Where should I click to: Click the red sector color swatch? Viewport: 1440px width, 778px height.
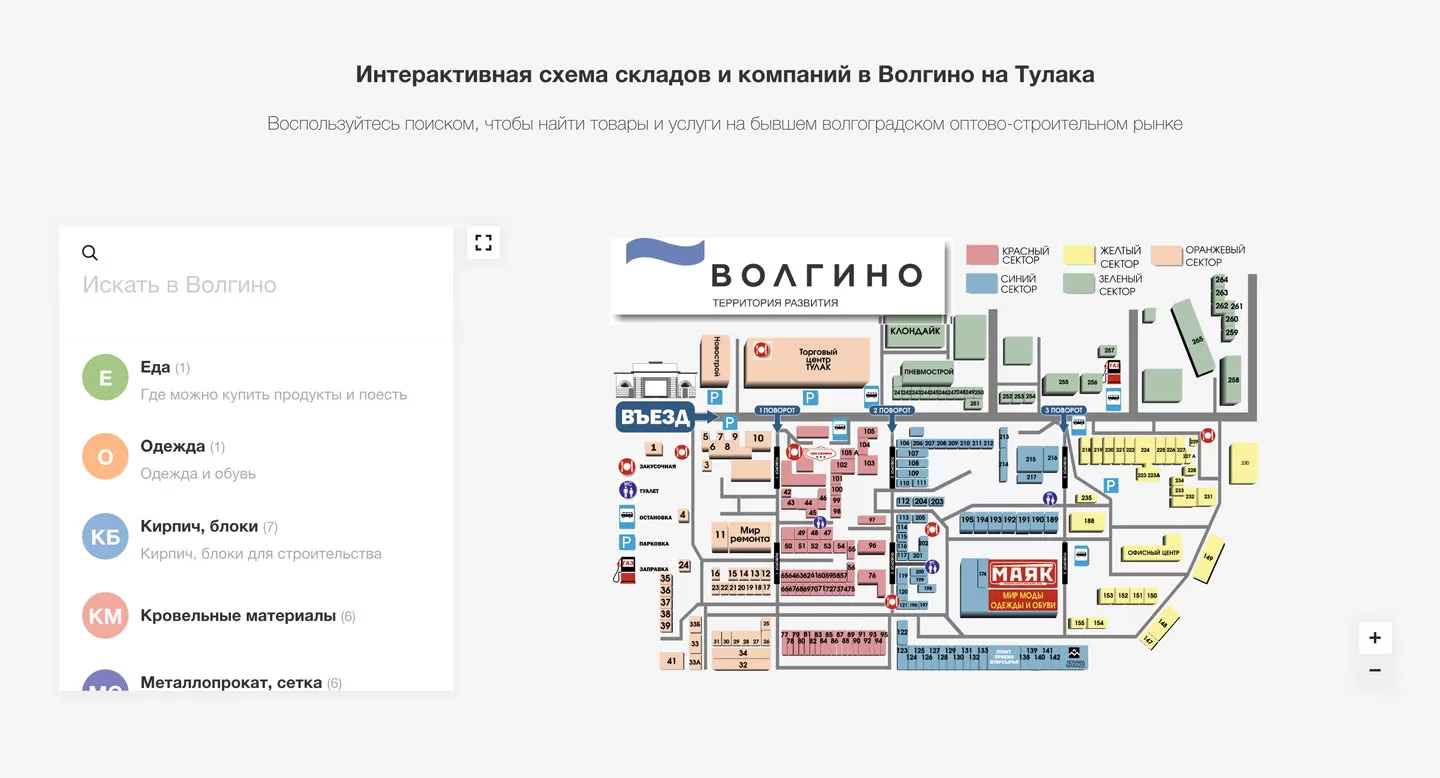pyautogui.click(x=982, y=255)
